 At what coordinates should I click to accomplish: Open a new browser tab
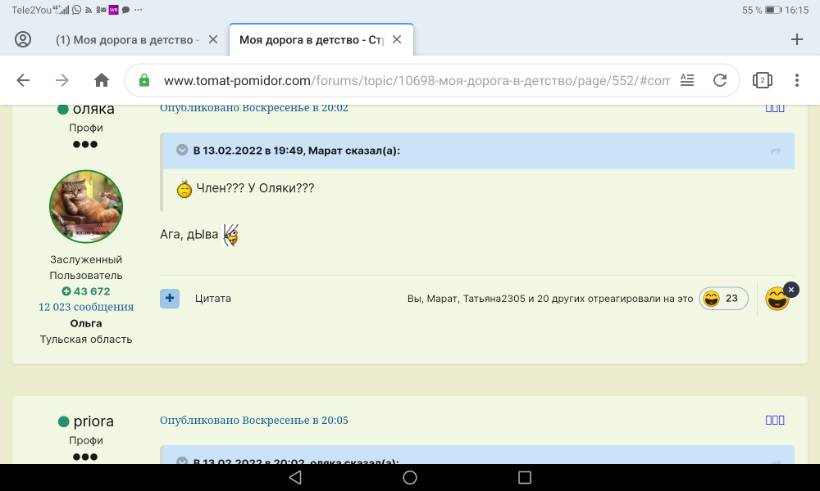[797, 40]
